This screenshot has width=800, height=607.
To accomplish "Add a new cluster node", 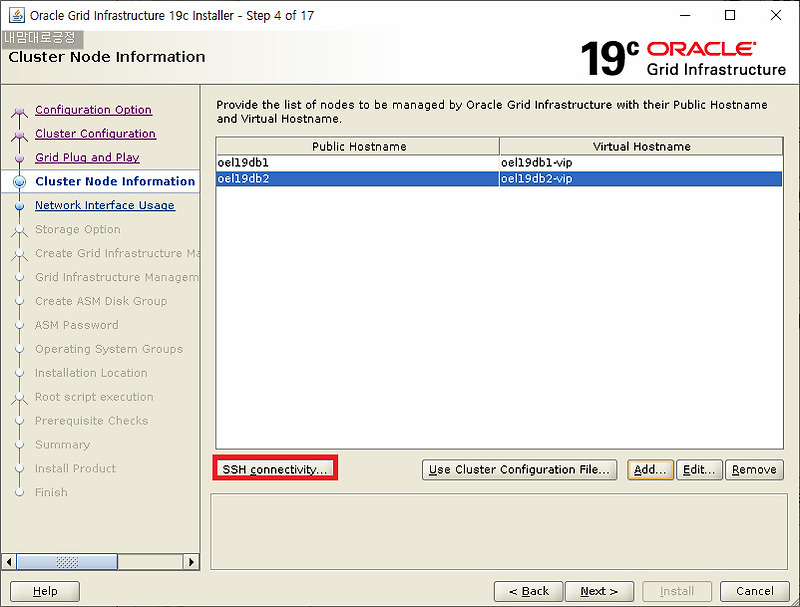I will (x=650, y=469).
